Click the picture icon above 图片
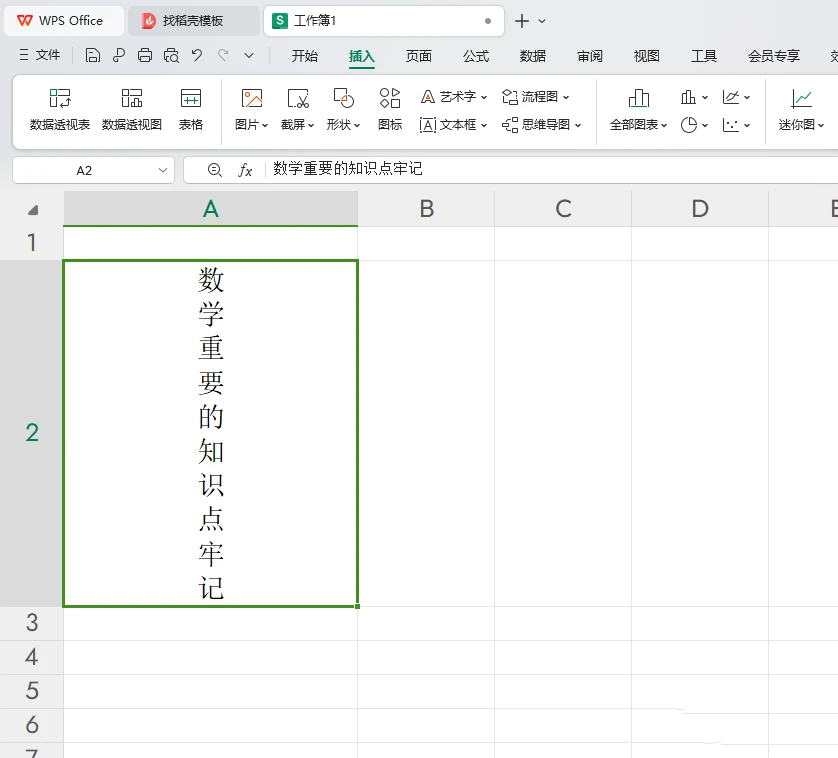The height and width of the screenshot is (758, 838). coord(252,98)
